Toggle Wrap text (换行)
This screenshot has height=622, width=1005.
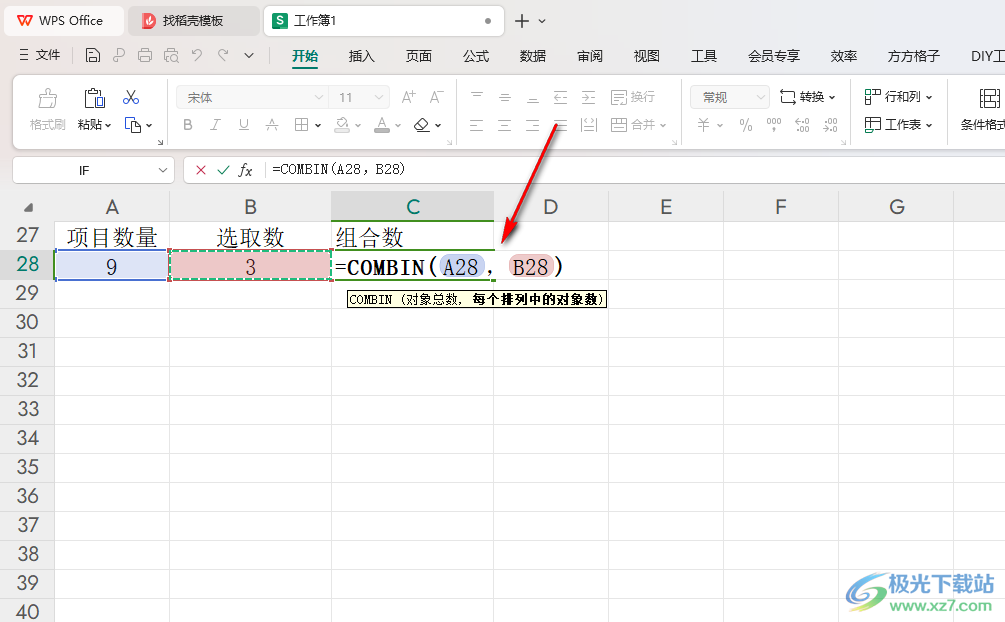(x=633, y=97)
